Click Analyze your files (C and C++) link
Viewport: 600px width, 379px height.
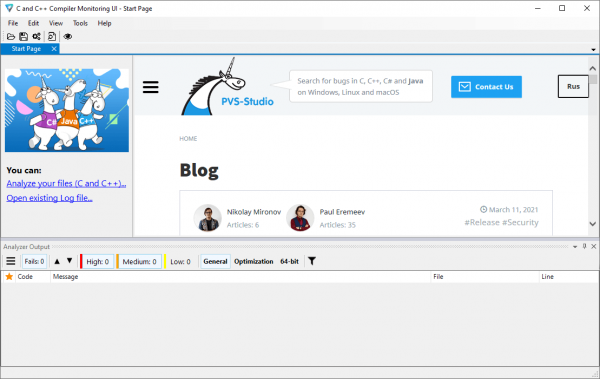[x=66, y=183]
